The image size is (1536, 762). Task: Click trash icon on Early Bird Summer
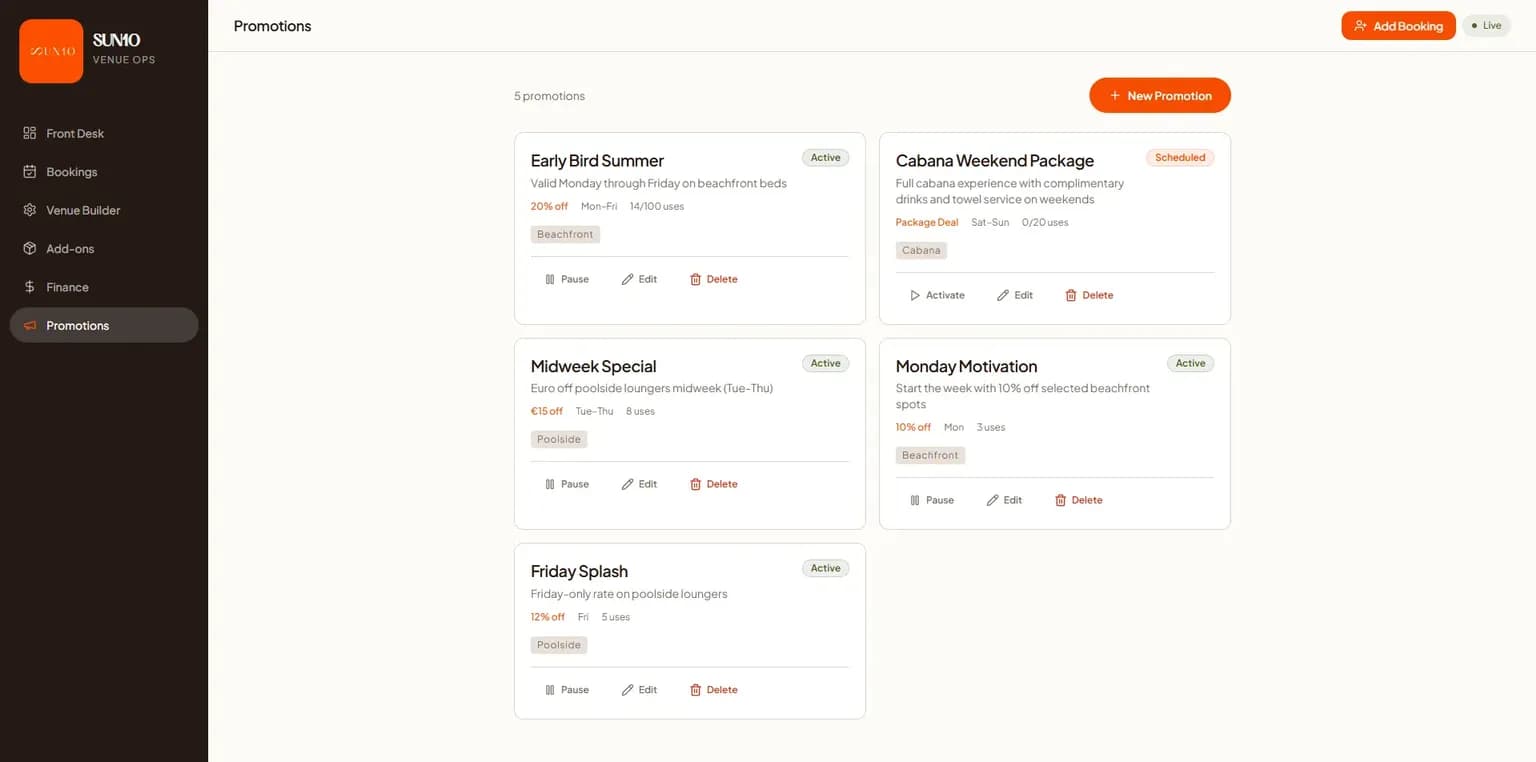tap(696, 280)
